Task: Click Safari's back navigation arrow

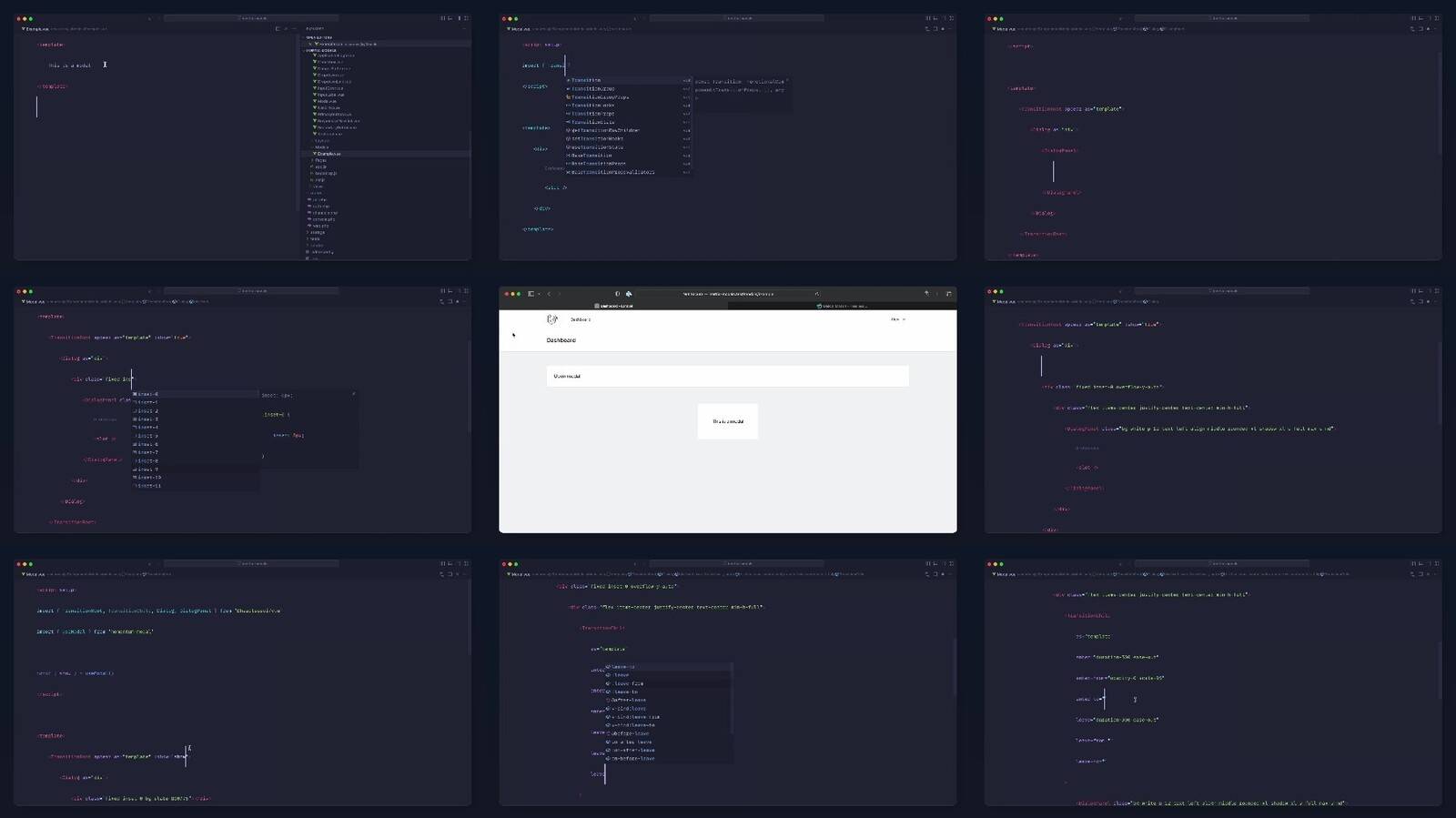Action: point(549,294)
